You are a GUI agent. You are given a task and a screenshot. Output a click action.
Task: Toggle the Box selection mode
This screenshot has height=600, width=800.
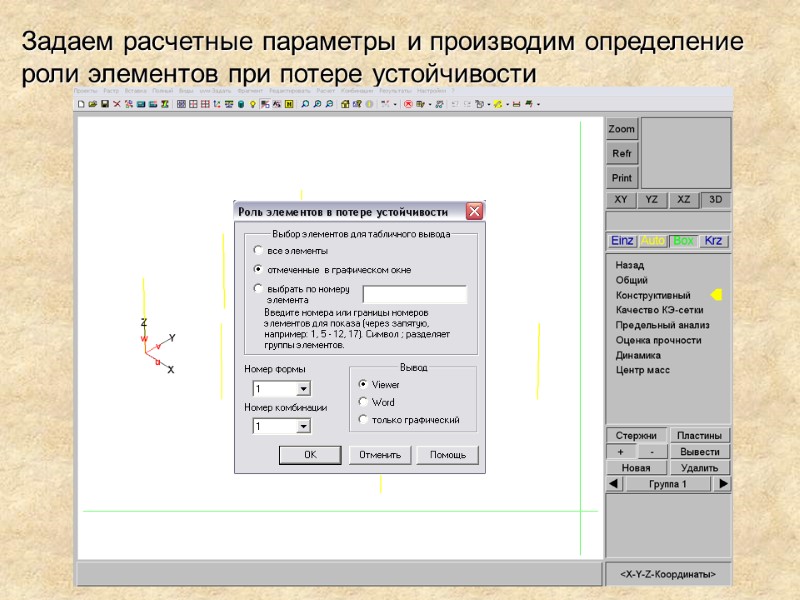[683, 240]
